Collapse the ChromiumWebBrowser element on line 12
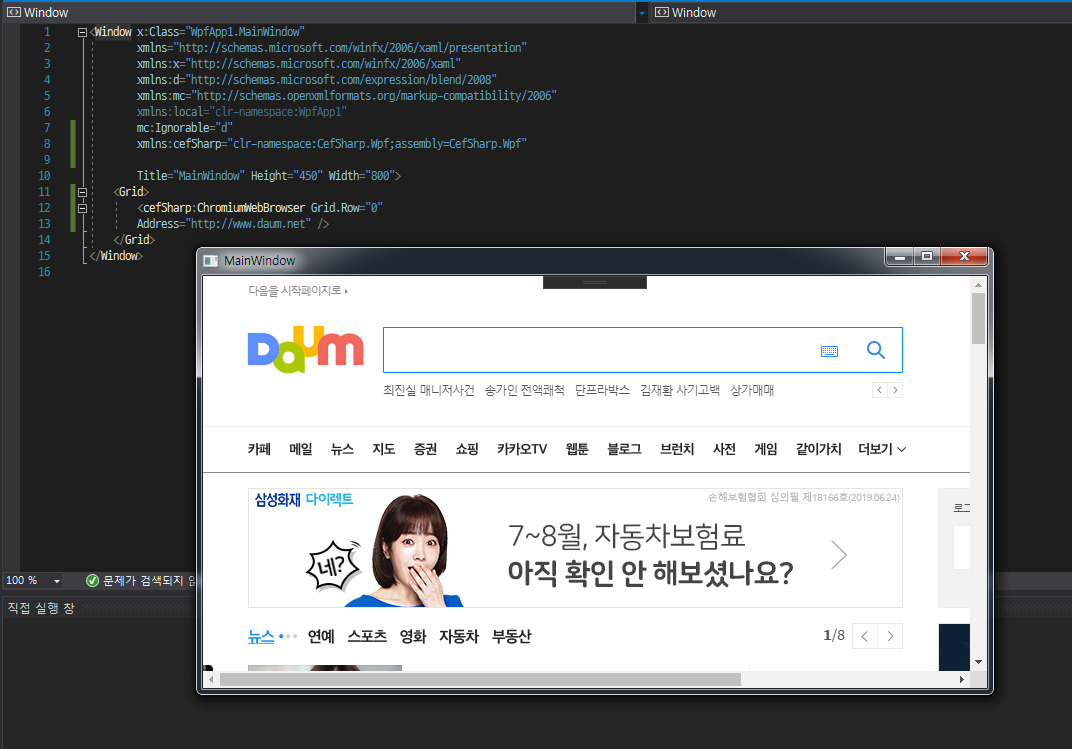This screenshot has height=749, width=1072. [82, 208]
